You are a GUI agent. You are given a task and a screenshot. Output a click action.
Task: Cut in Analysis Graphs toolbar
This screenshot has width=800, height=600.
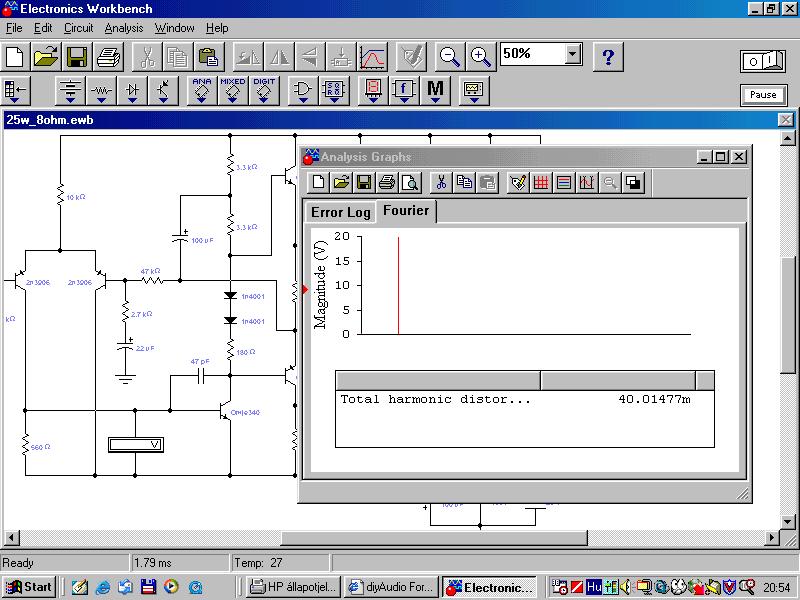coord(441,182)
